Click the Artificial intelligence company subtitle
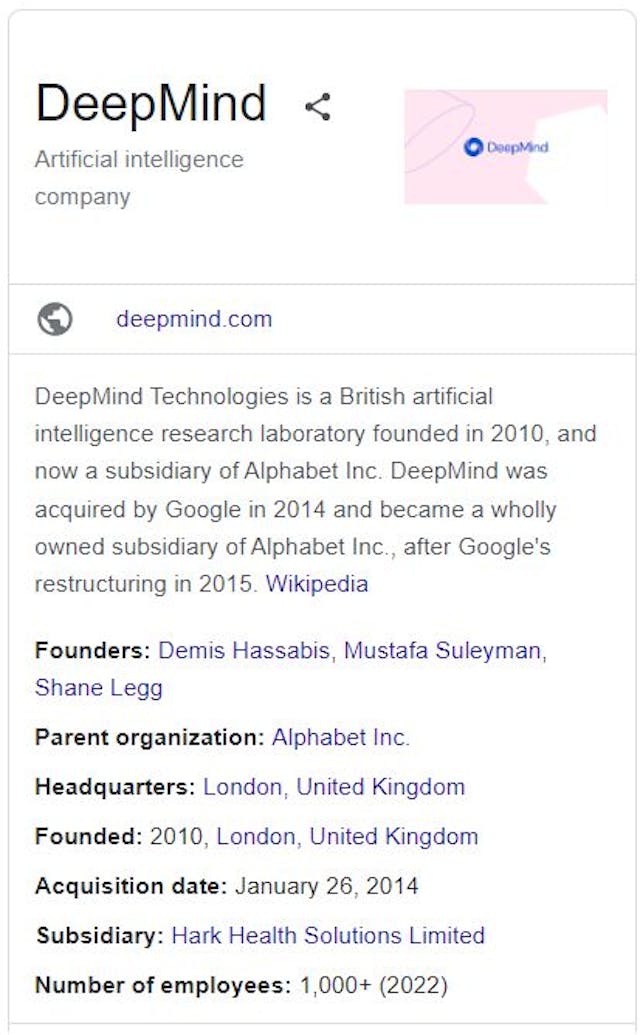 (139, 177)
